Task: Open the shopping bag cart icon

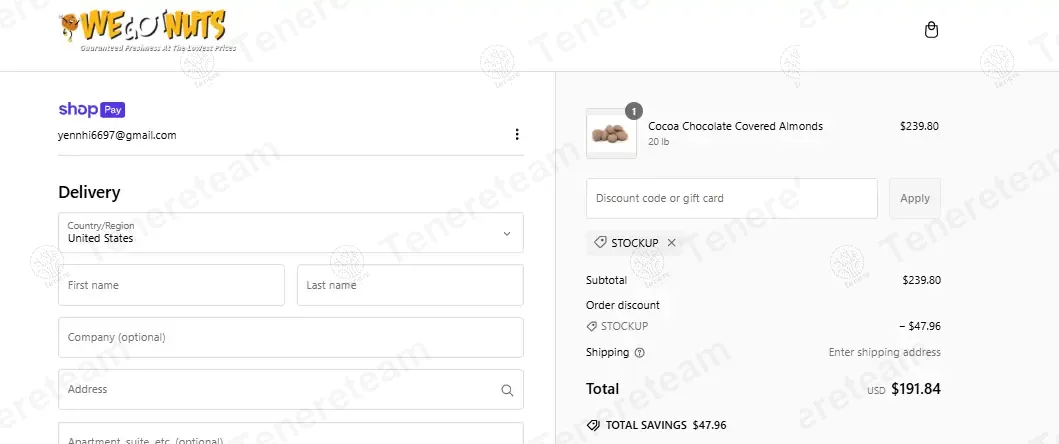Action: (931, 30)
